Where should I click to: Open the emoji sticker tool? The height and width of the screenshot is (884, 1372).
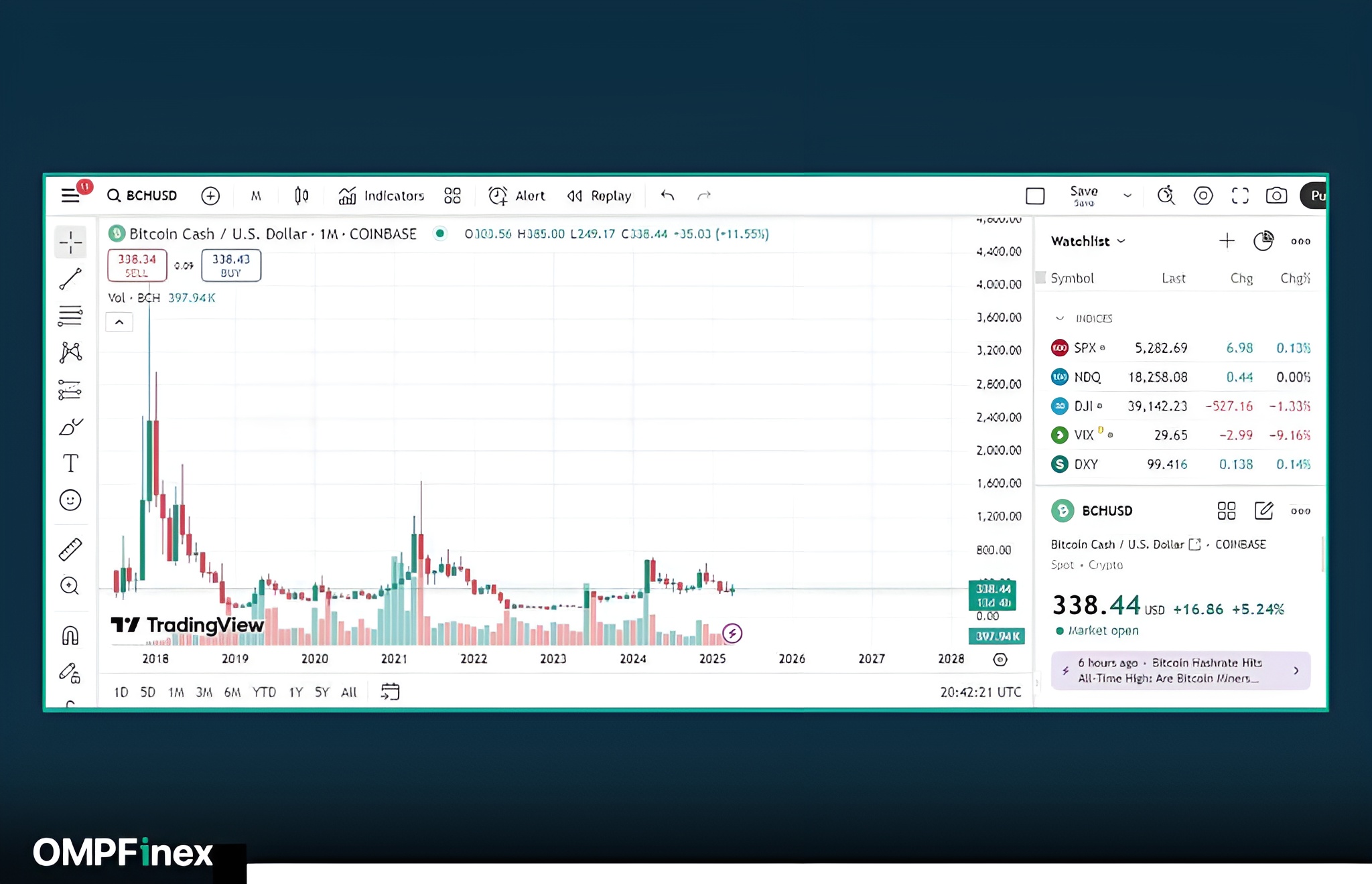pyautogui.click(x=70, y=500)
